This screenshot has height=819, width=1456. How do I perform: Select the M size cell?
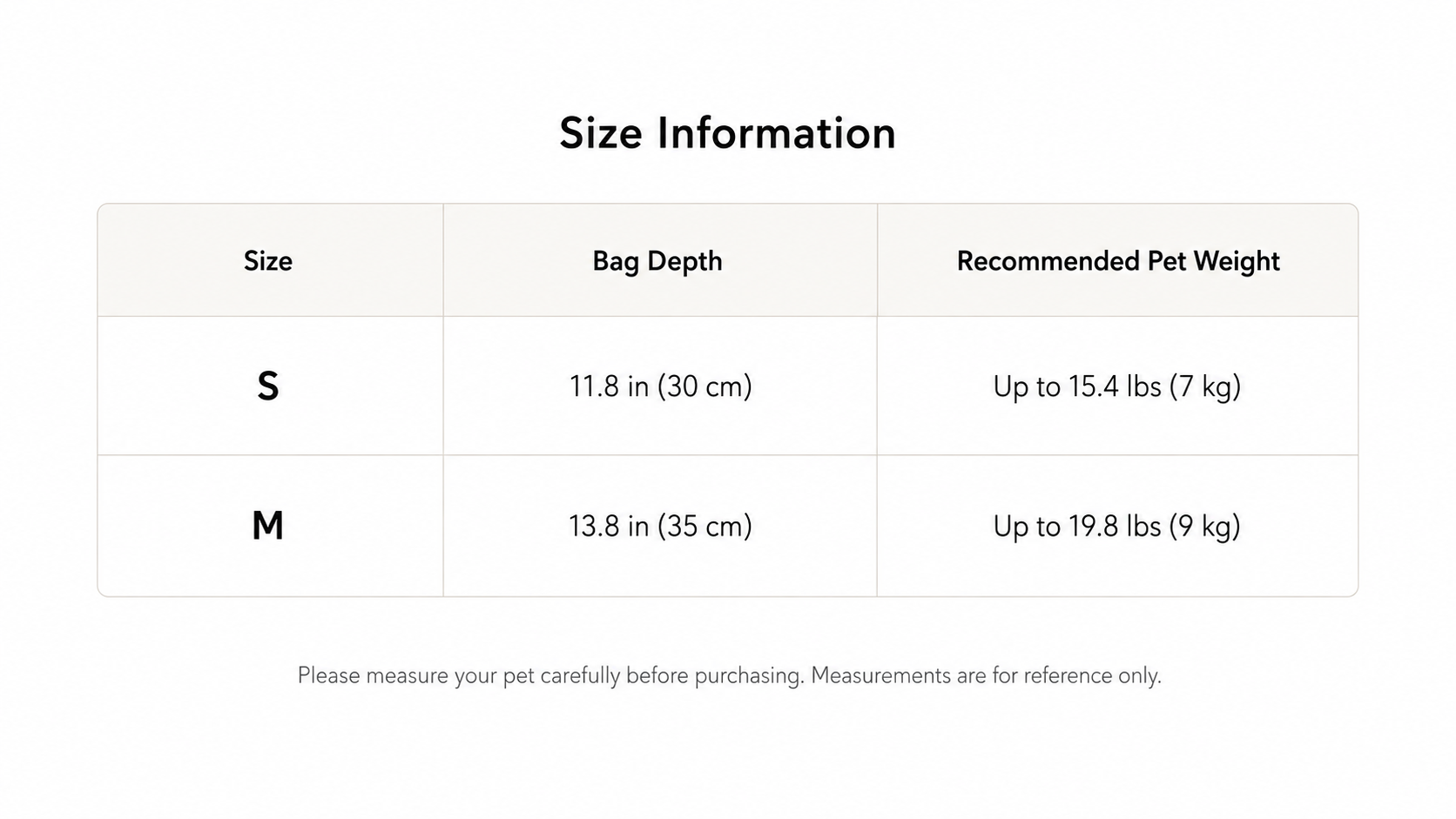point(268,526)
